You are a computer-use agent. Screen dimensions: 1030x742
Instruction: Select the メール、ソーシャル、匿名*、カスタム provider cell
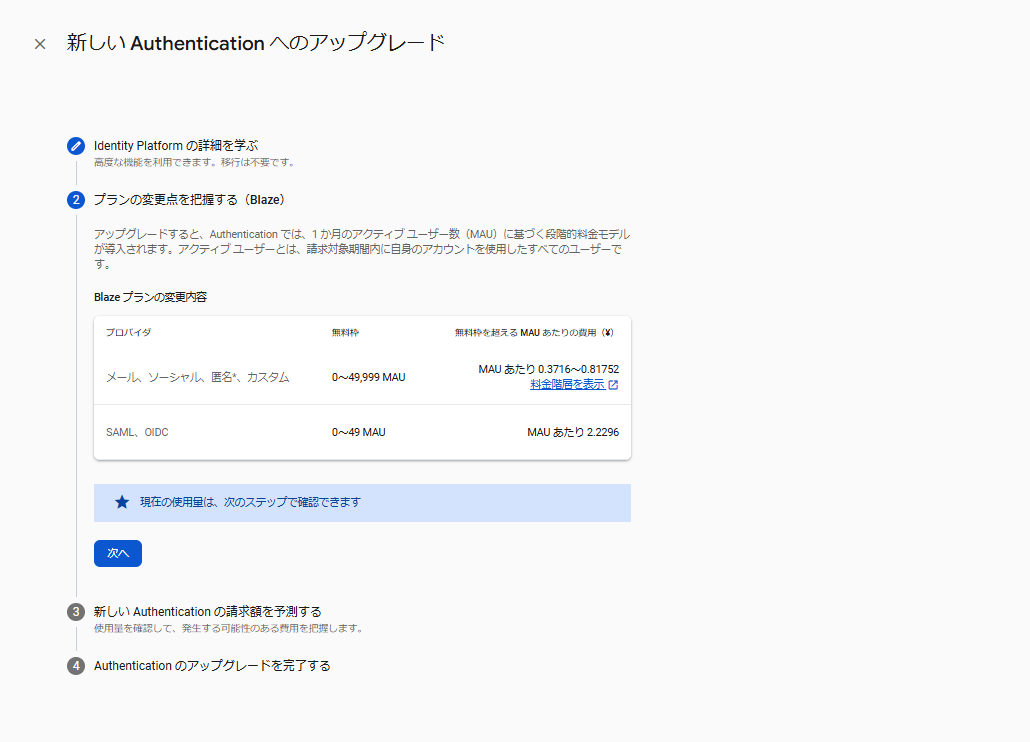point(198,377)
